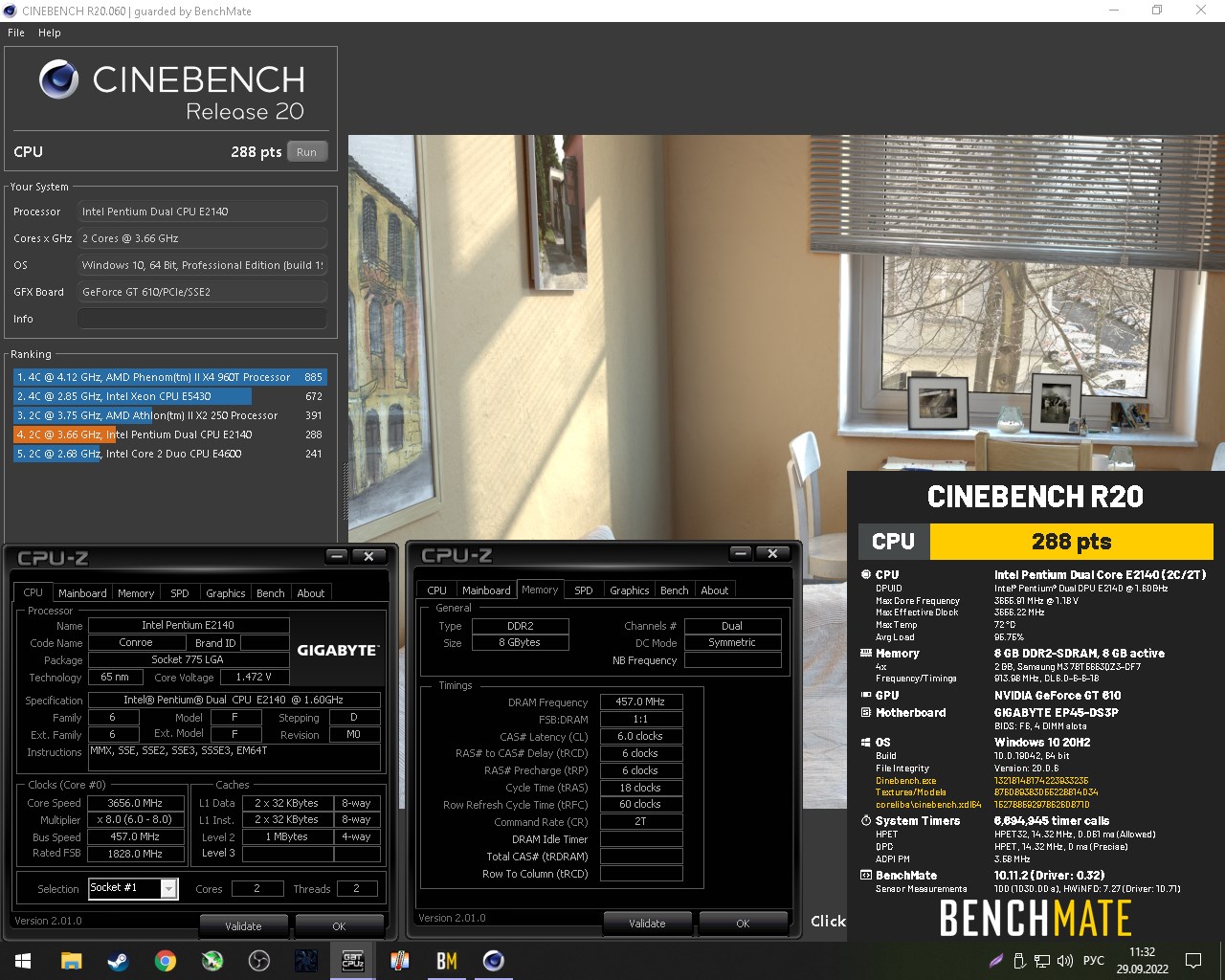1225x980 pixels.
Task: Switch input language via РУС indicator
Action: click(x=1094, y=961)
